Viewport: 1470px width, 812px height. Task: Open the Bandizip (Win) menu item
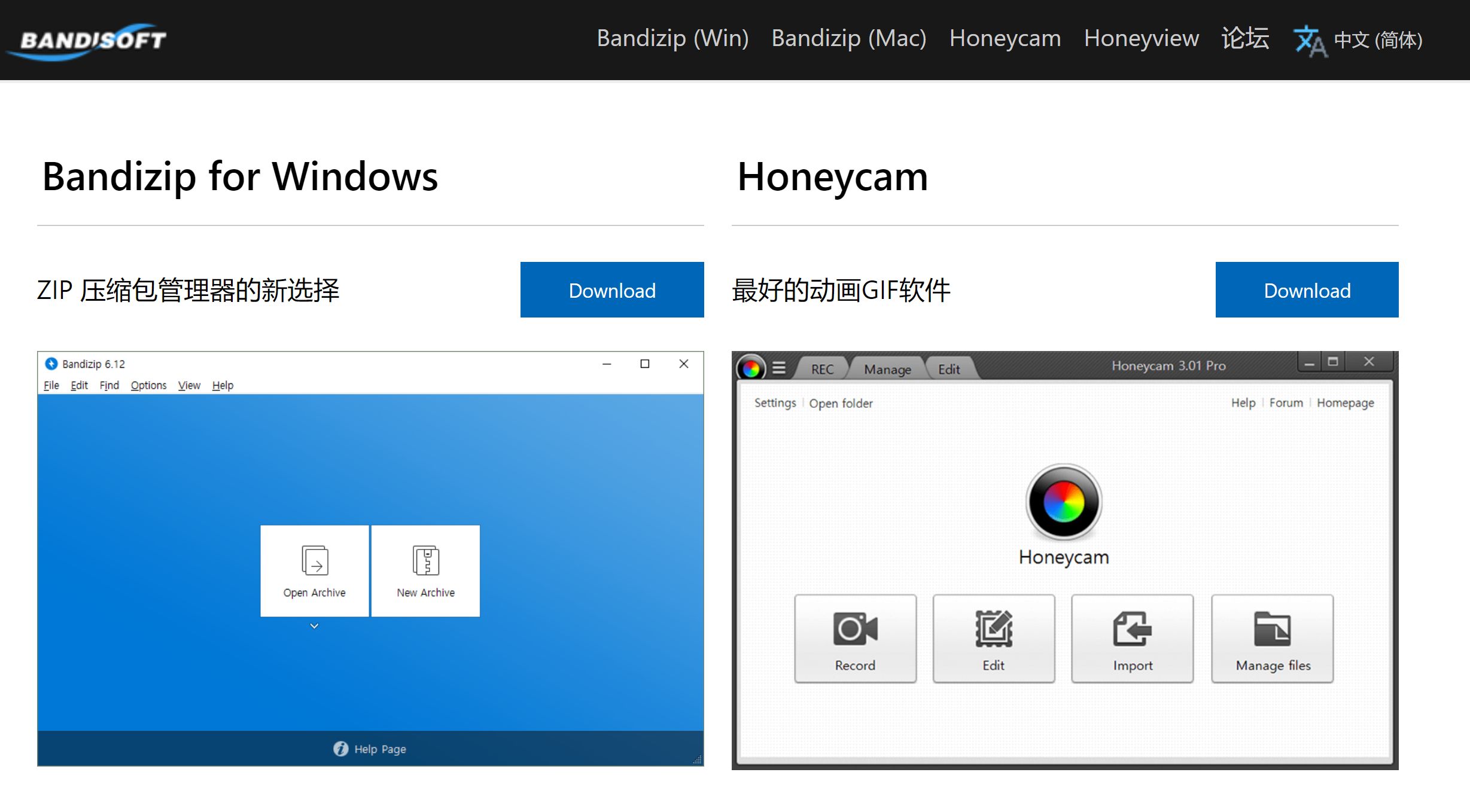pyautogui.click(x=672, y=39)
